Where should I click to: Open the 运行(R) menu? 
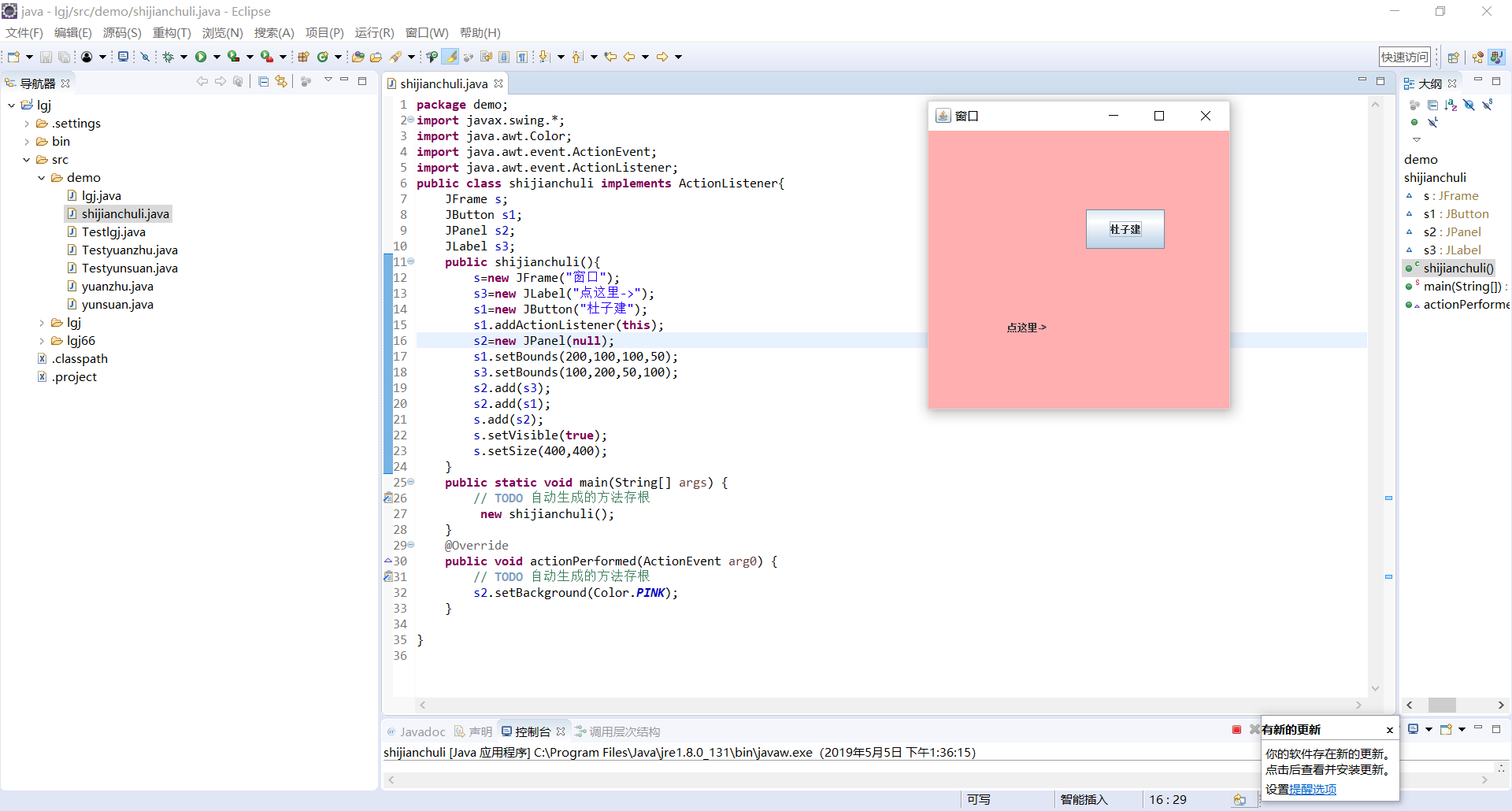coord(374,32)
